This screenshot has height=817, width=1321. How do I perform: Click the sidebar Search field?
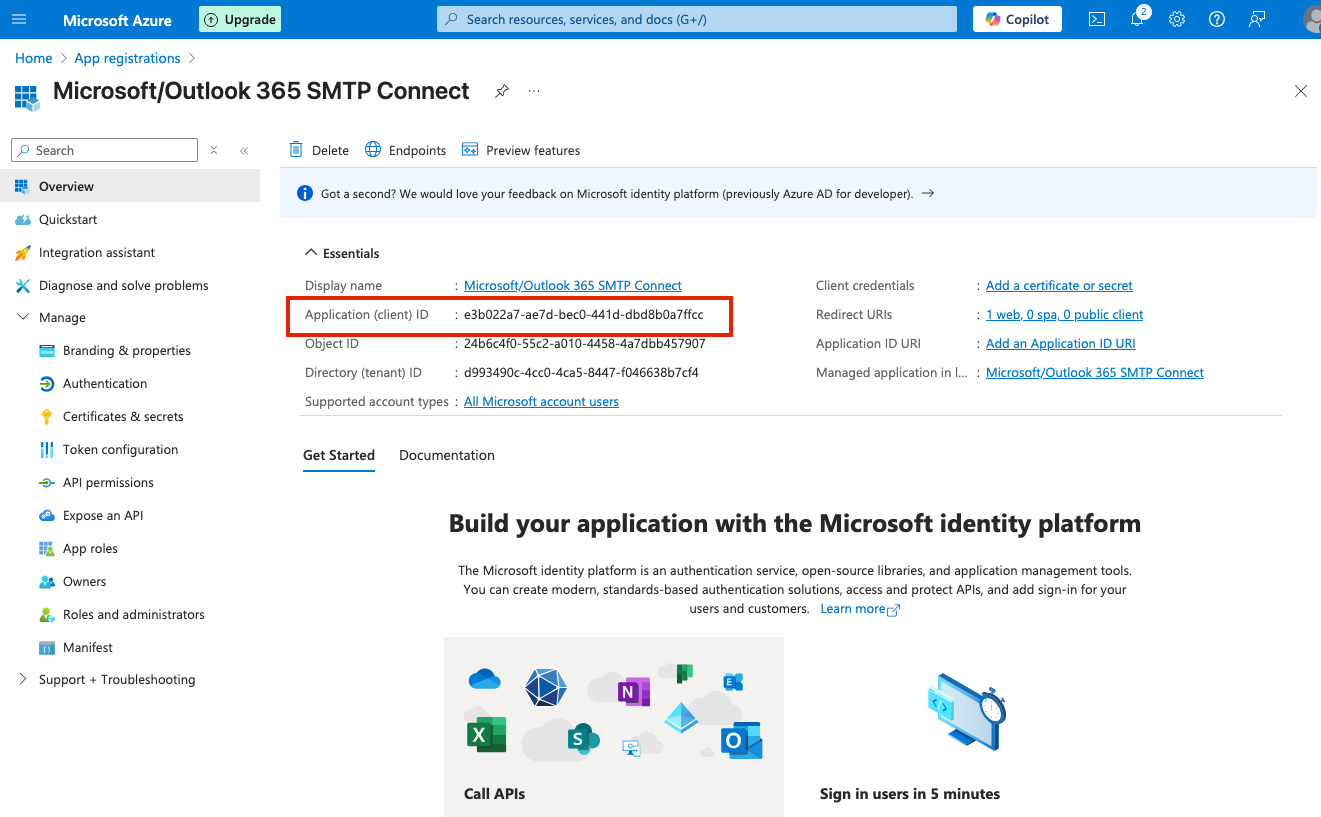coord(104,150)
